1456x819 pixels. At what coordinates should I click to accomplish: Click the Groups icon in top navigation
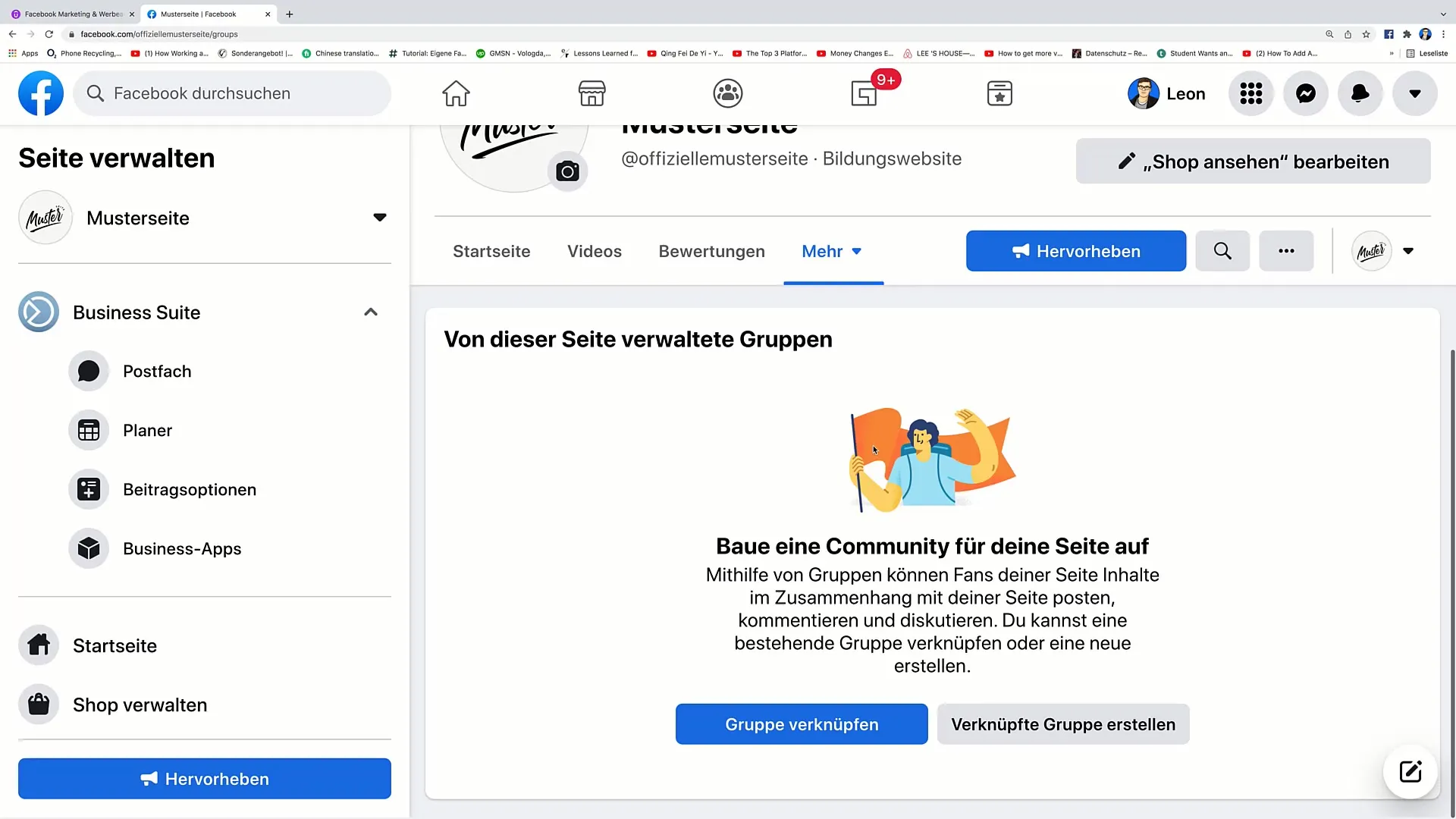pyautogui.click(x=728, y=93)
